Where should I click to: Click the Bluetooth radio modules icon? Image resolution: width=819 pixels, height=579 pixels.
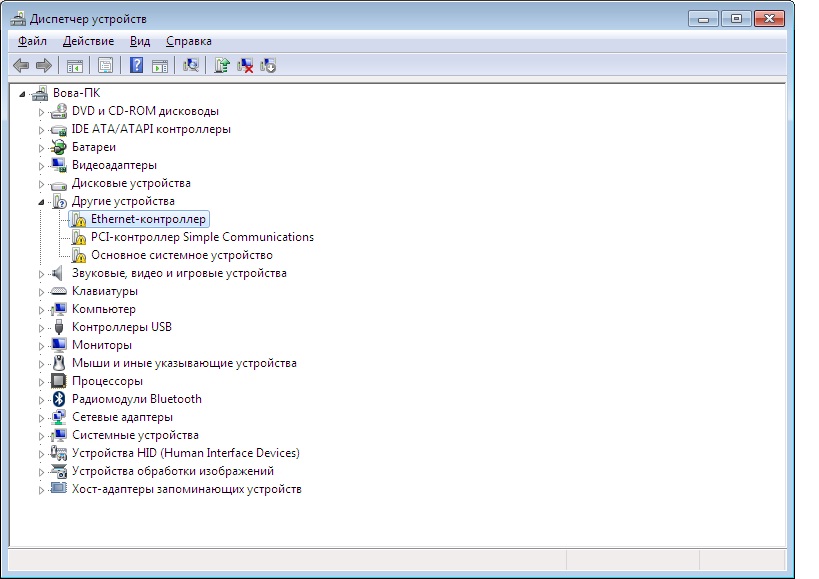(x=59, y=399)
